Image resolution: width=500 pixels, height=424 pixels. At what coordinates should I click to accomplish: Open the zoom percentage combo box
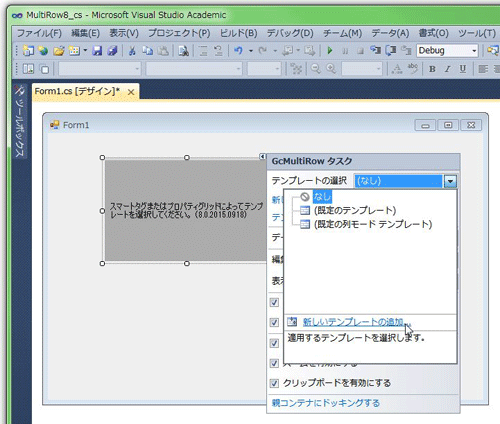[x=362, y=69]
